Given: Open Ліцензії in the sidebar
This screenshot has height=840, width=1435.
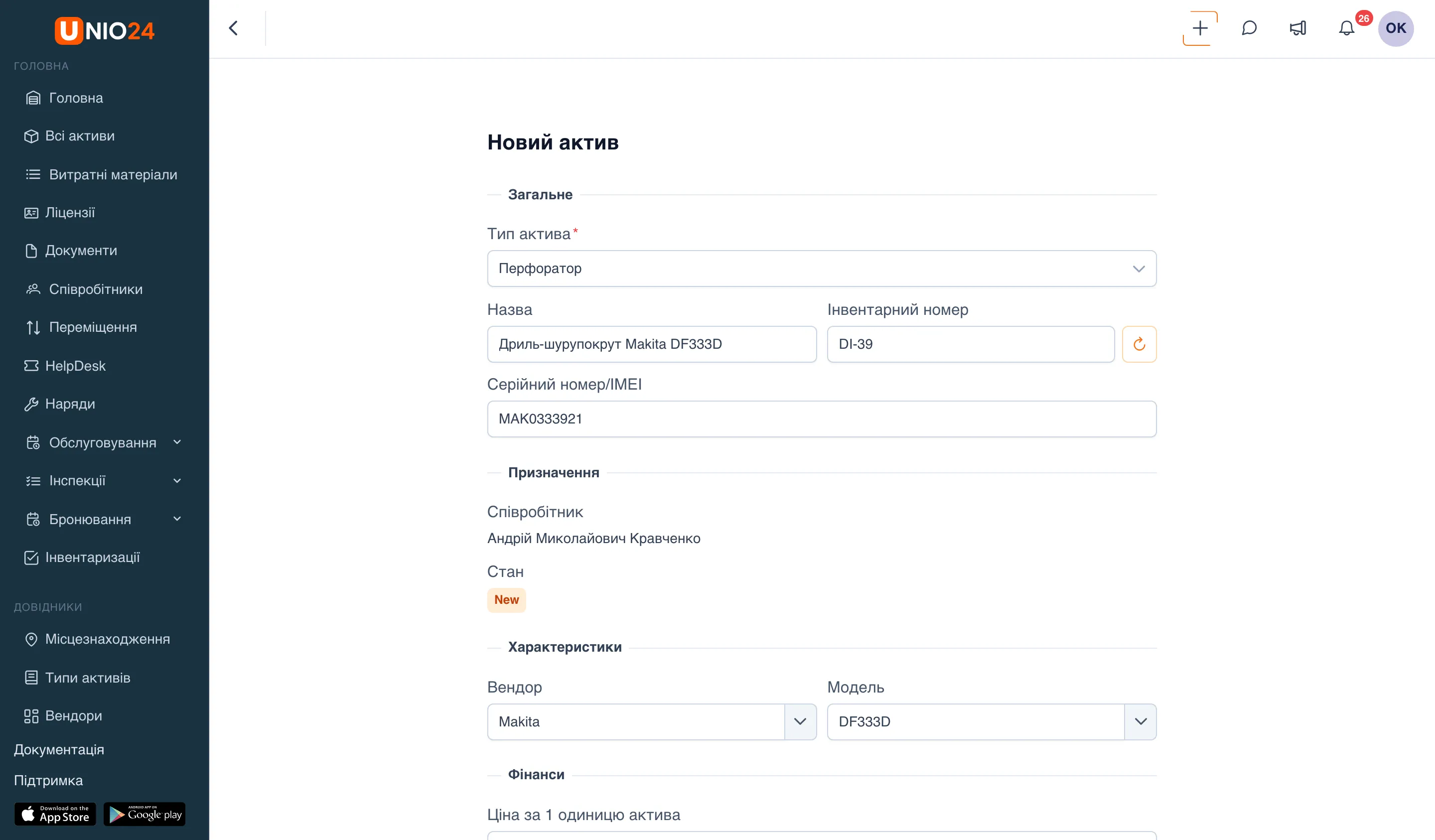Looking at the screenshot, I should click(60, 212).
